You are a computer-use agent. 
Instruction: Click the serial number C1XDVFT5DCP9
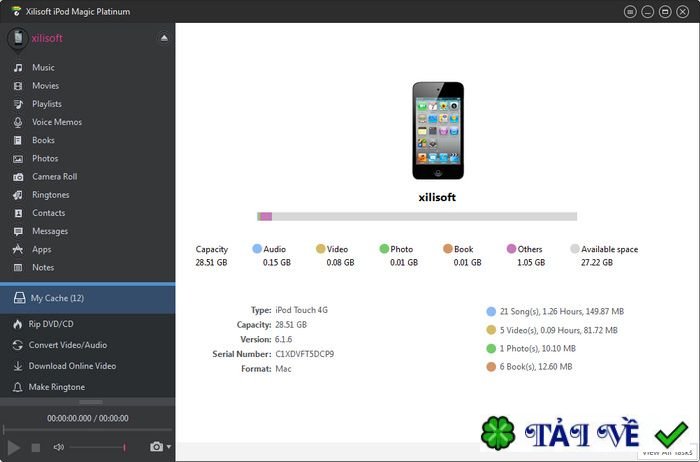[304, 354]
